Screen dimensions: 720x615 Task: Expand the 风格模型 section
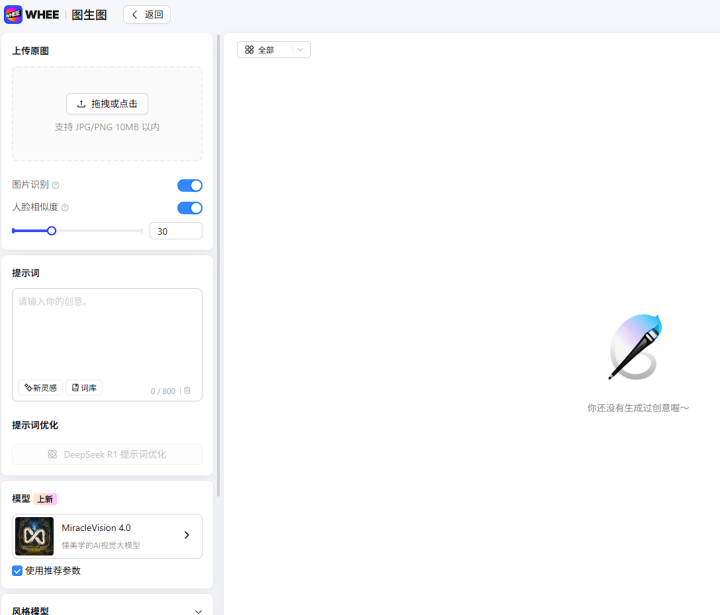197,611
